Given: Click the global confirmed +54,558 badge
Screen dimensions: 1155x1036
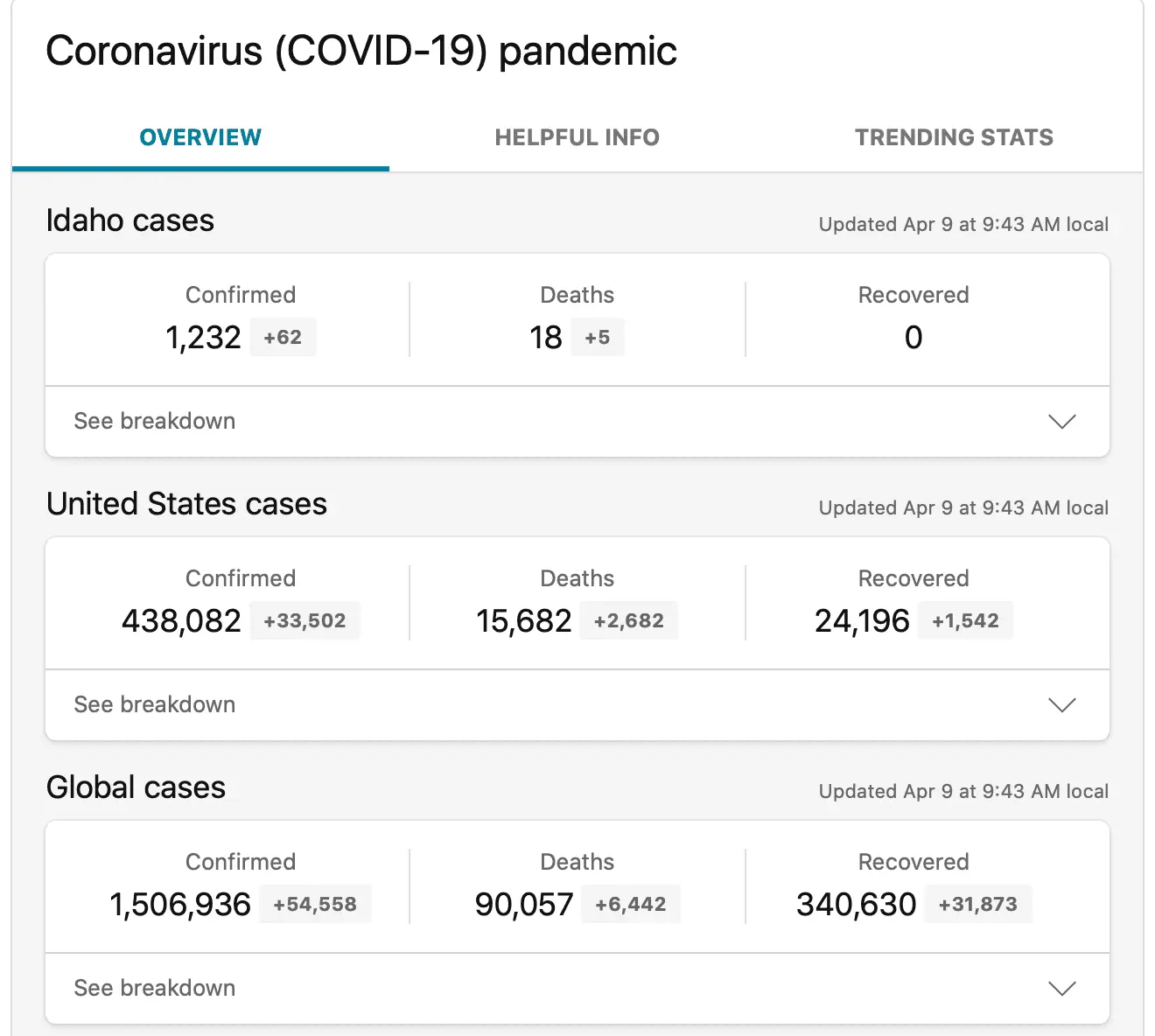Looking at the screenshot, I should point(315,905).
